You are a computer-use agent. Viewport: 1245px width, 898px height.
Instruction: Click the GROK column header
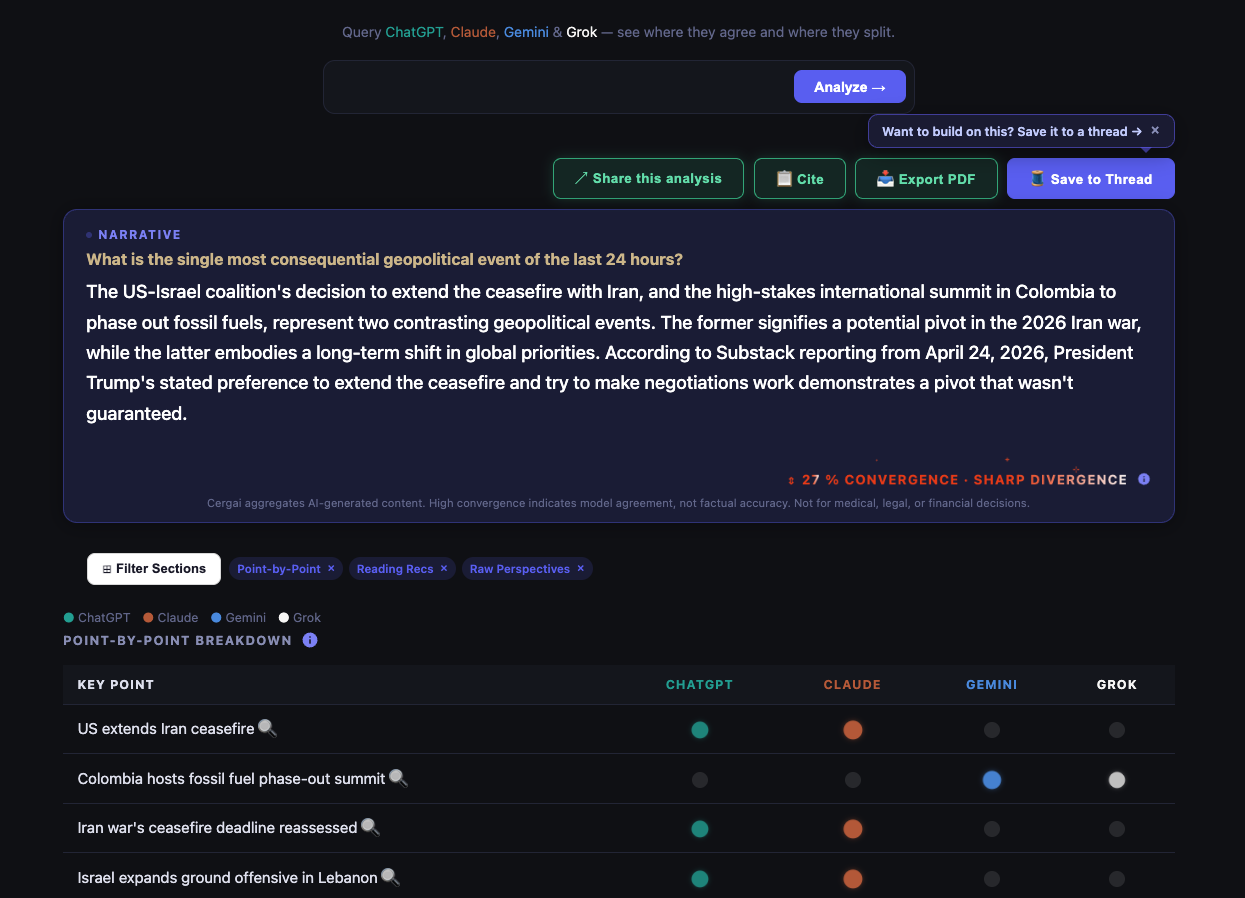click(x=1117, y=685)
